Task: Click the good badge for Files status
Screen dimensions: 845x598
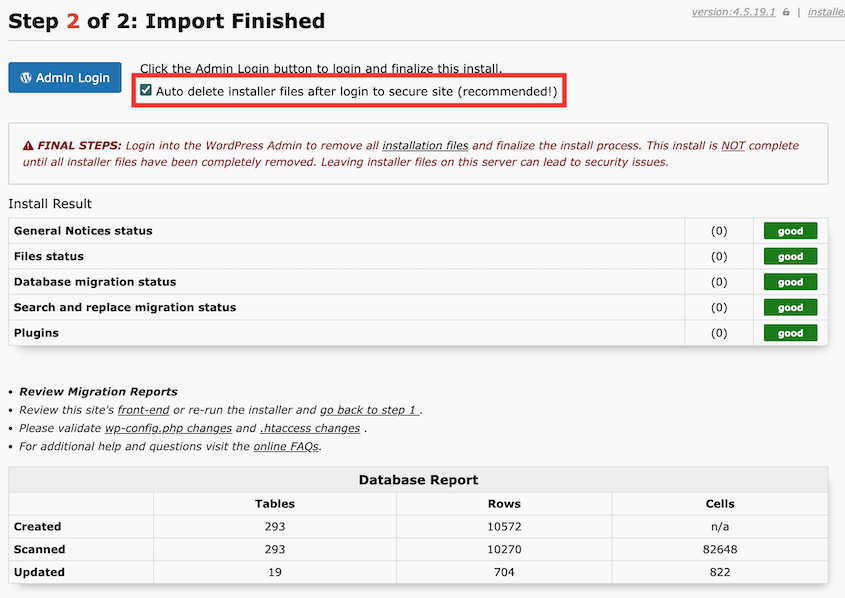Action: tap(790, 256)
